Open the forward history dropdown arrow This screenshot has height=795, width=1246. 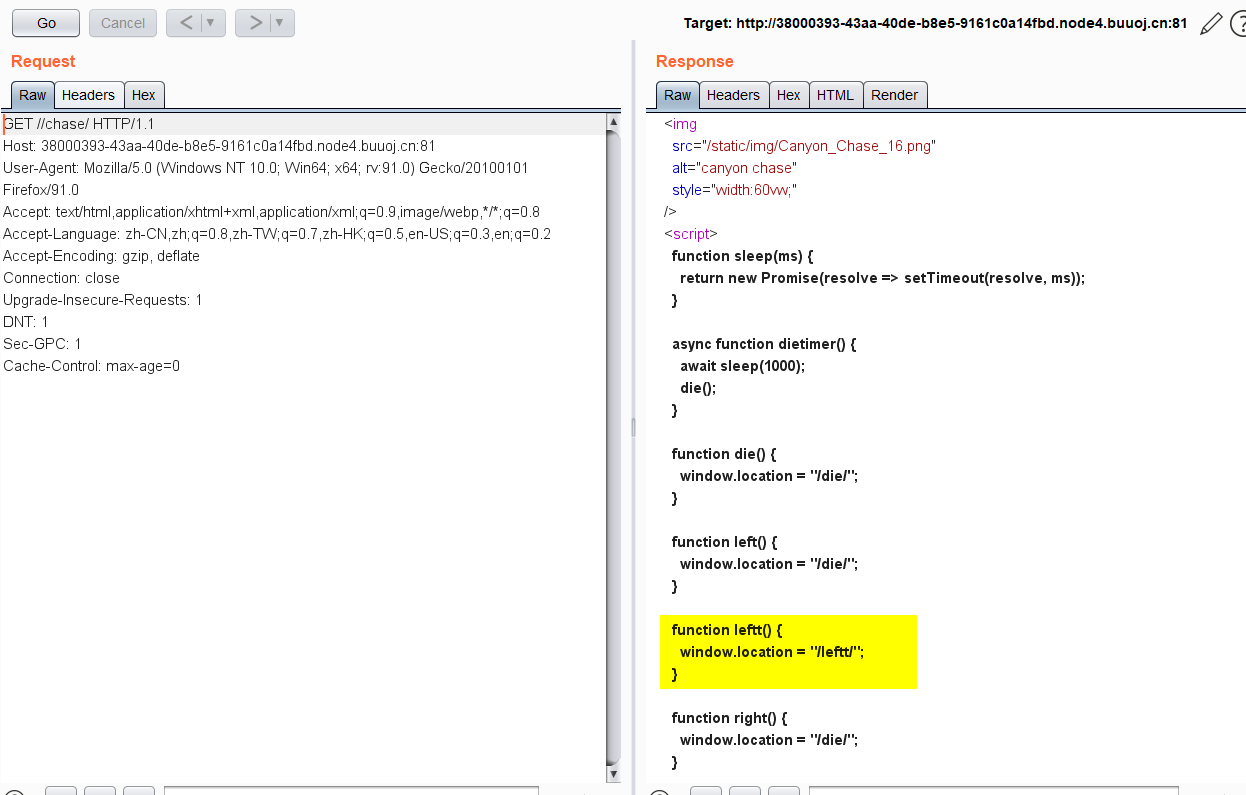[280, 23]
